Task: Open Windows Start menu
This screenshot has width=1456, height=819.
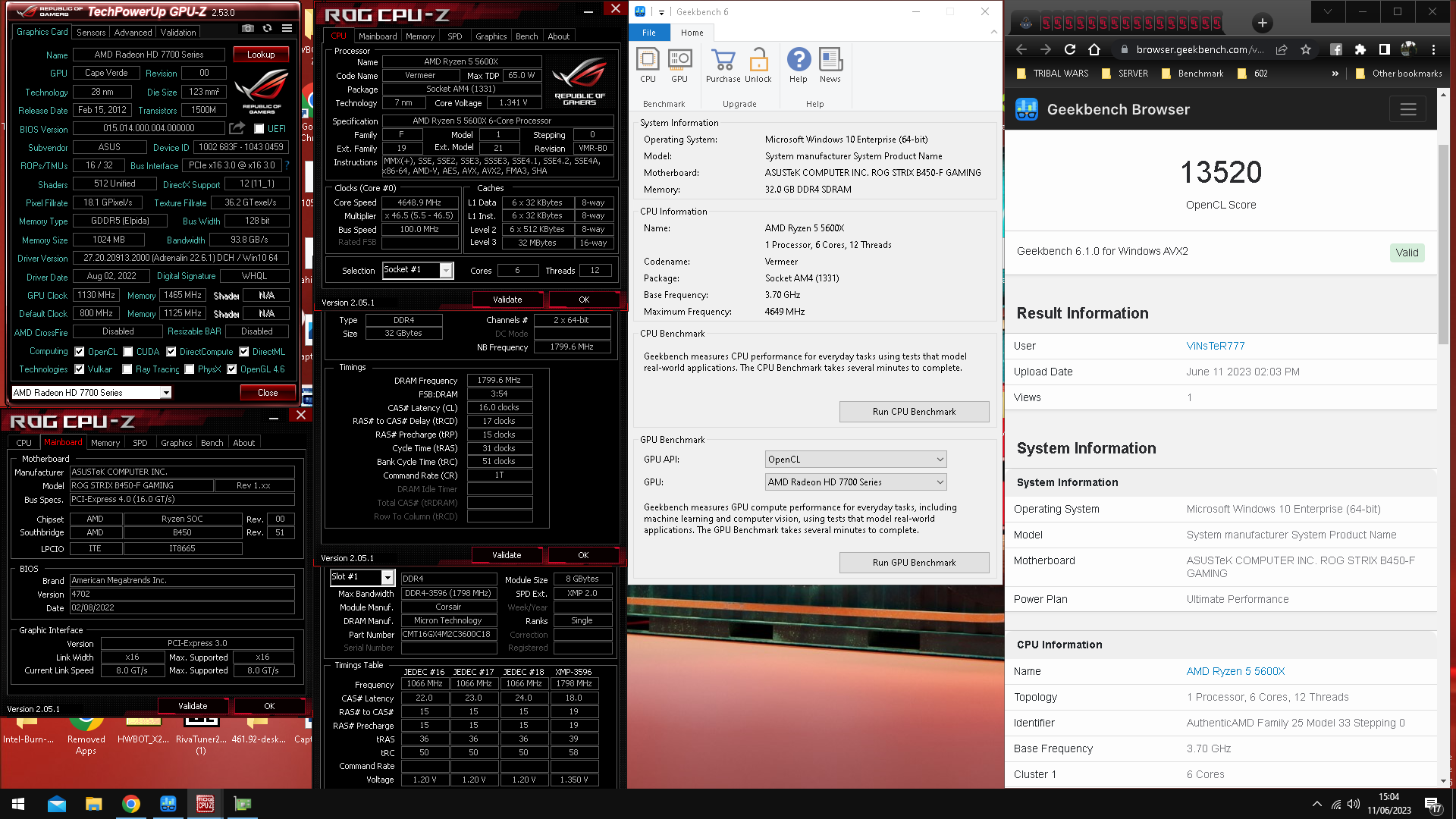Action: pyautogui.click(x=18, y=804)
